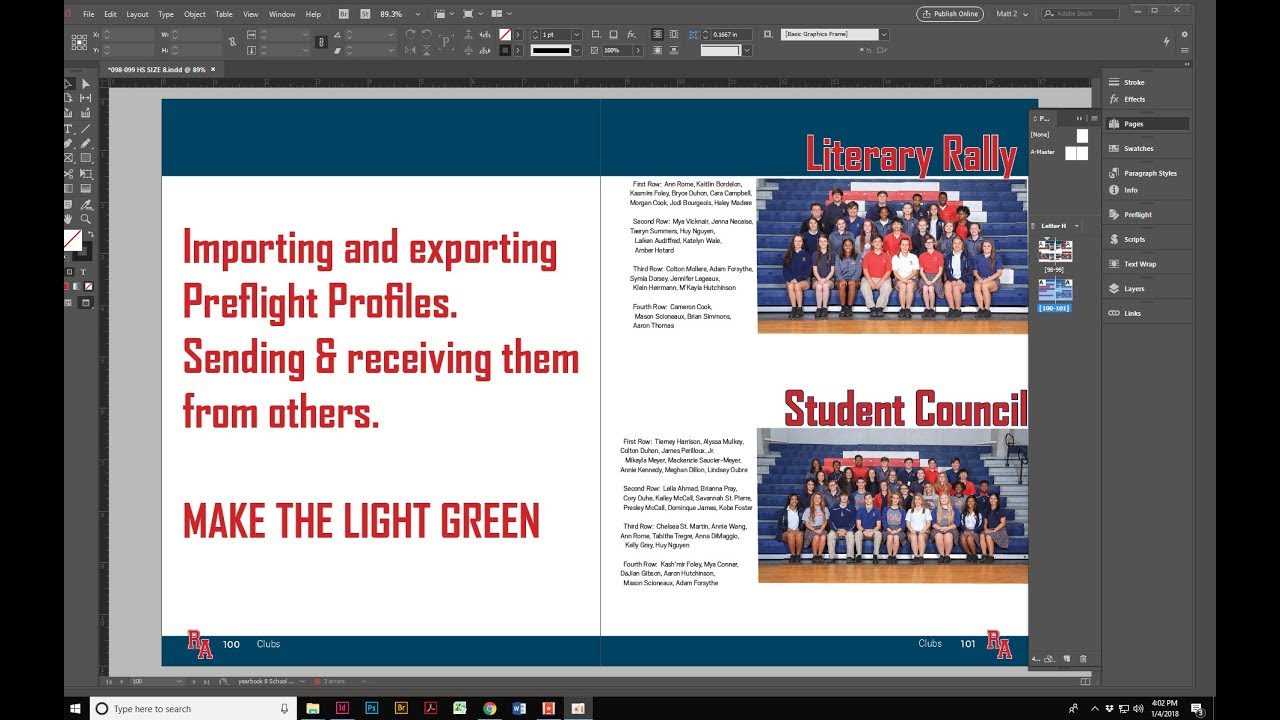Open the Object menu
The width and height of the screenshot is (1280, 720).
pos(195,14)
